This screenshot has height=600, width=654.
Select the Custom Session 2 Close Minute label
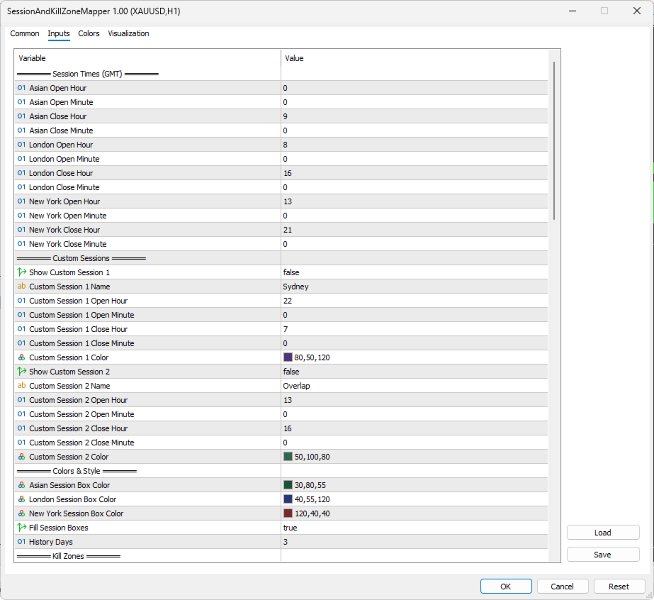(81, 442)
